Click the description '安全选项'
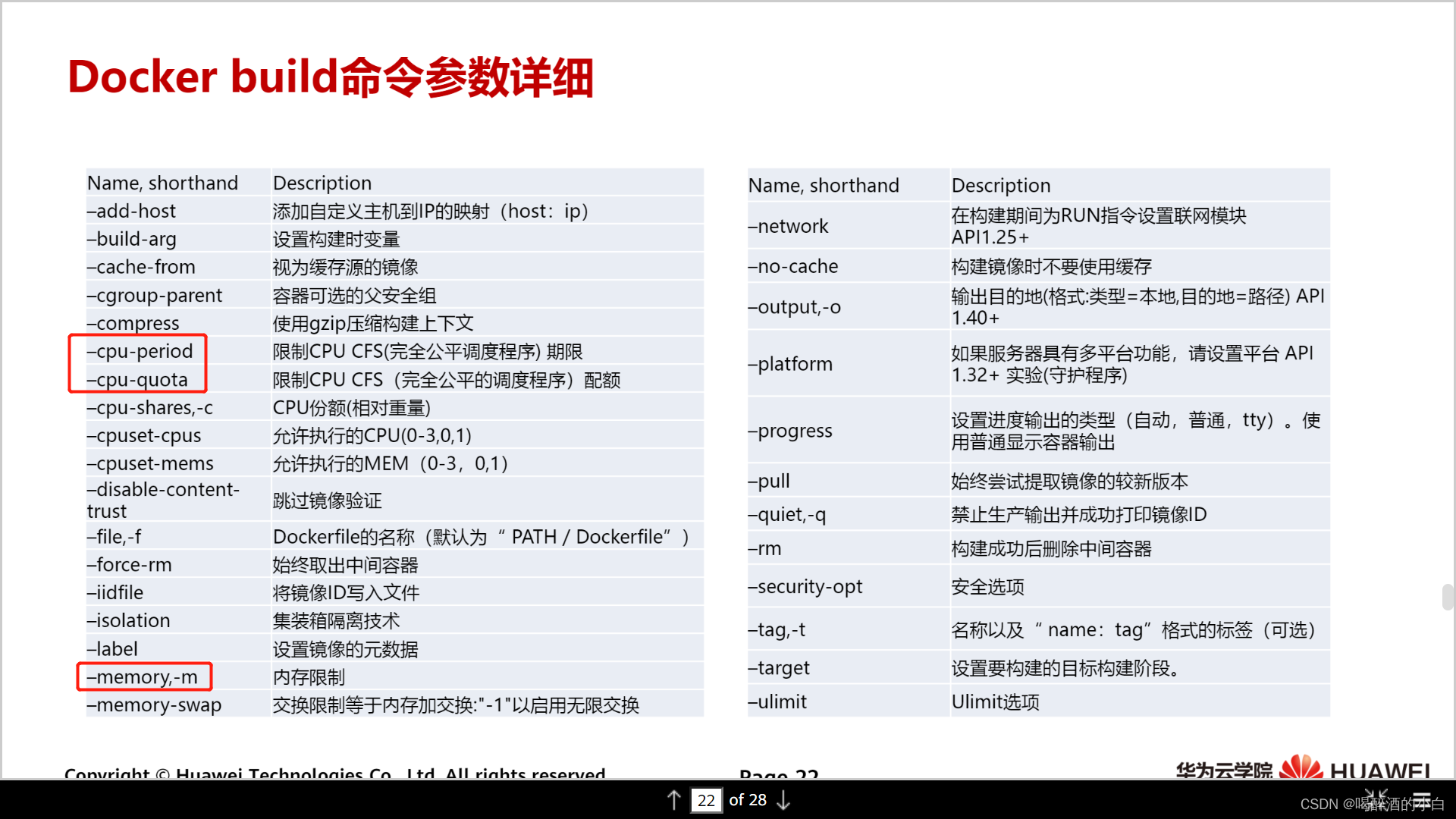Screen dimensions: 1456x819 tap(987, 586)
